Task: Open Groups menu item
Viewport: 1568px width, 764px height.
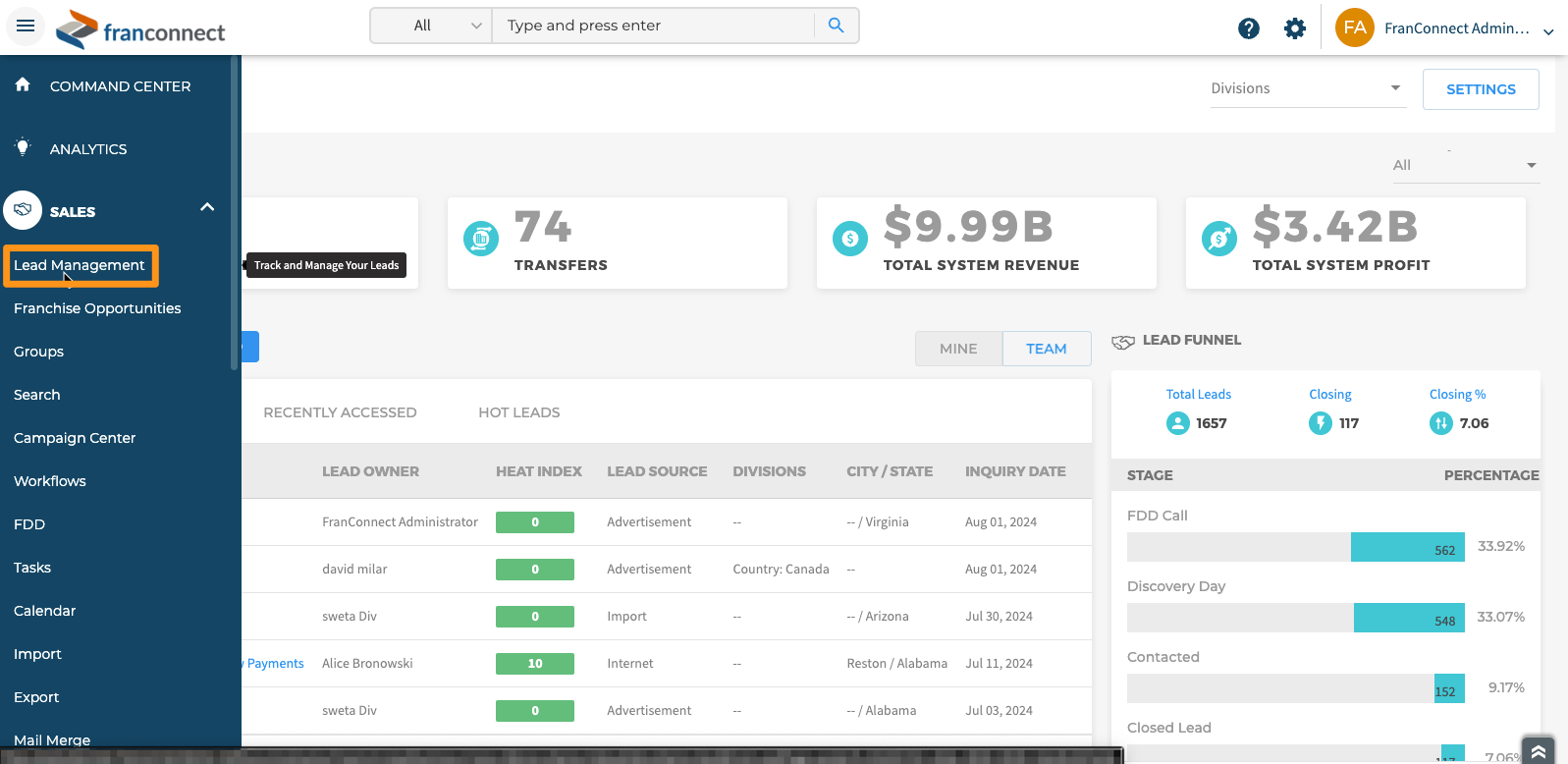Action: coord(38,352)
